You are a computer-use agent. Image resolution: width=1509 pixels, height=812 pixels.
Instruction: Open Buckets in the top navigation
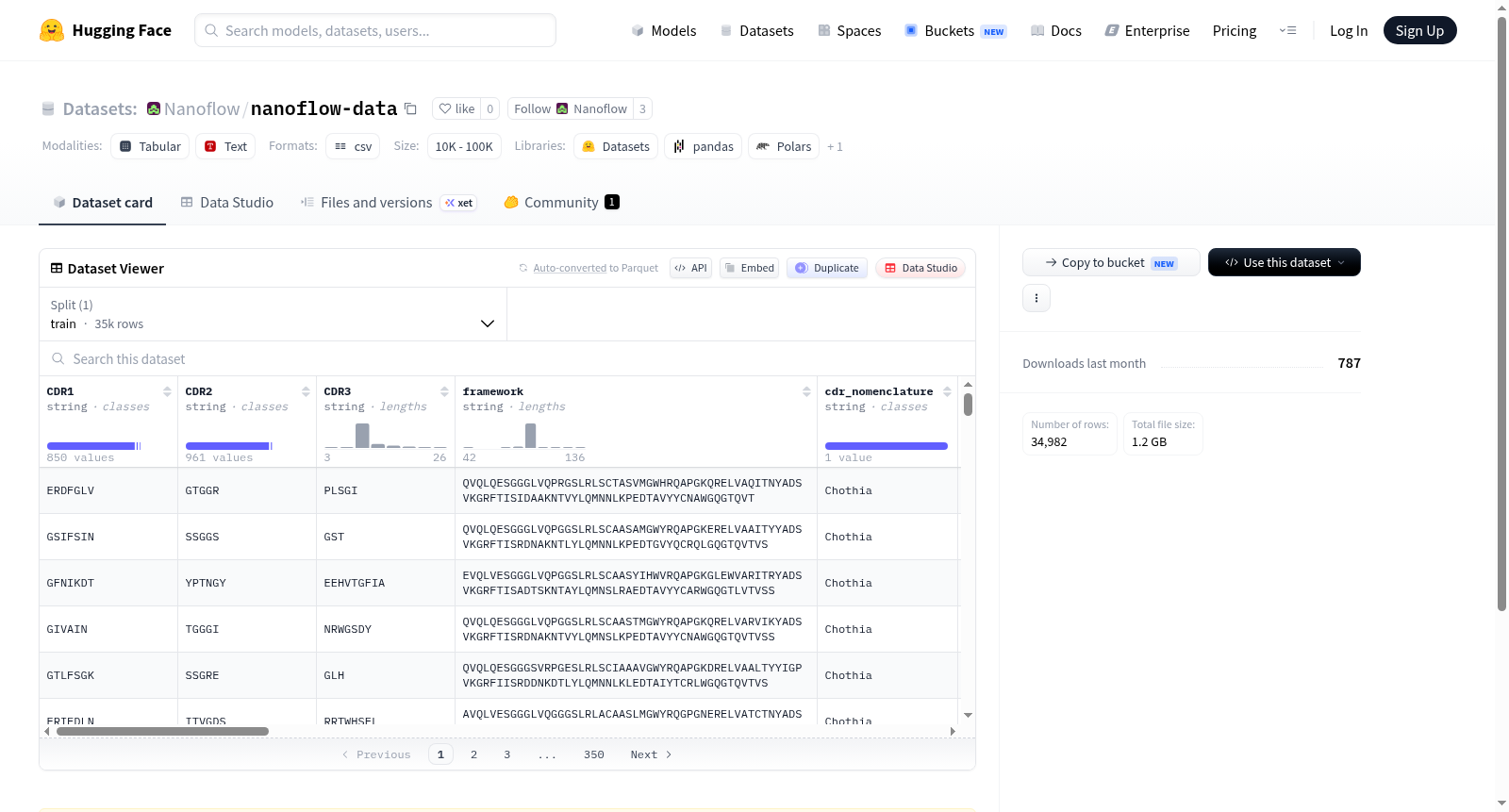(x=955, y=31)
